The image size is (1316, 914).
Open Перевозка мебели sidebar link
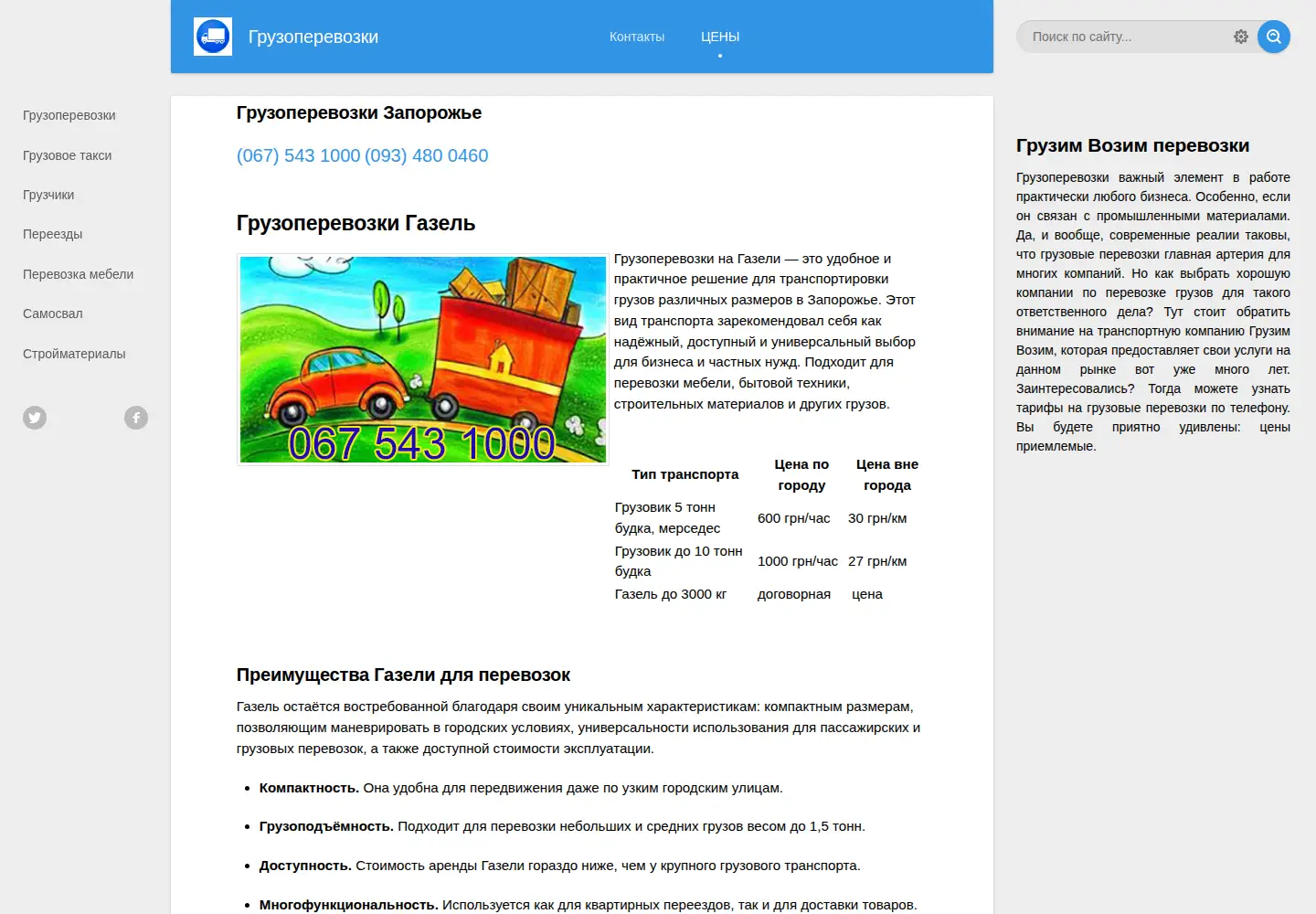(79, 274)
